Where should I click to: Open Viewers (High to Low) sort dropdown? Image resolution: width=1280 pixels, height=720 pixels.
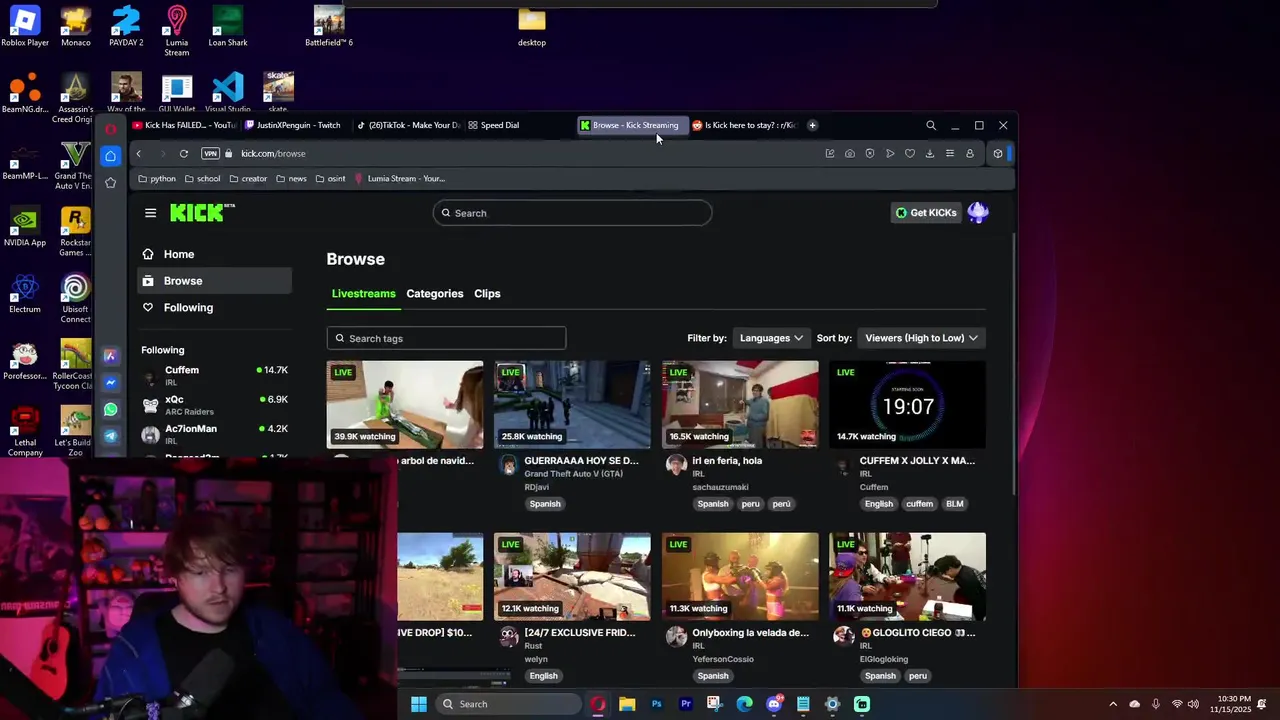pos(921,338)
